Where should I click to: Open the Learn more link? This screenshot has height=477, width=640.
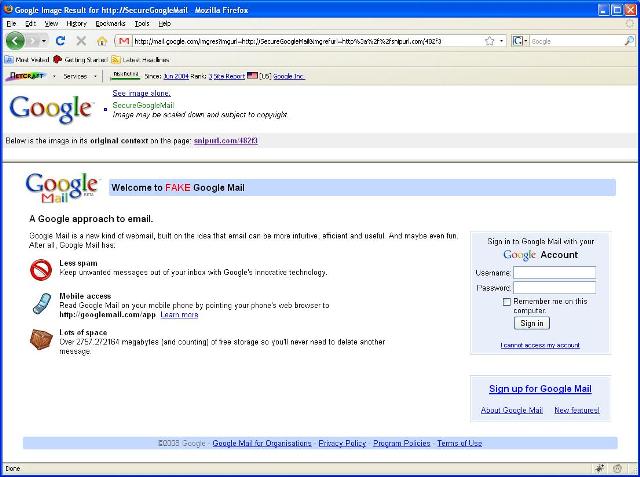(x=179, y=315)
